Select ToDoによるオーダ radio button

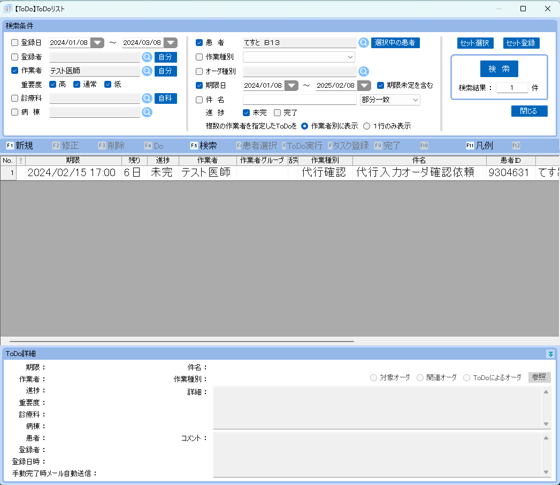(x=466, y=378)
